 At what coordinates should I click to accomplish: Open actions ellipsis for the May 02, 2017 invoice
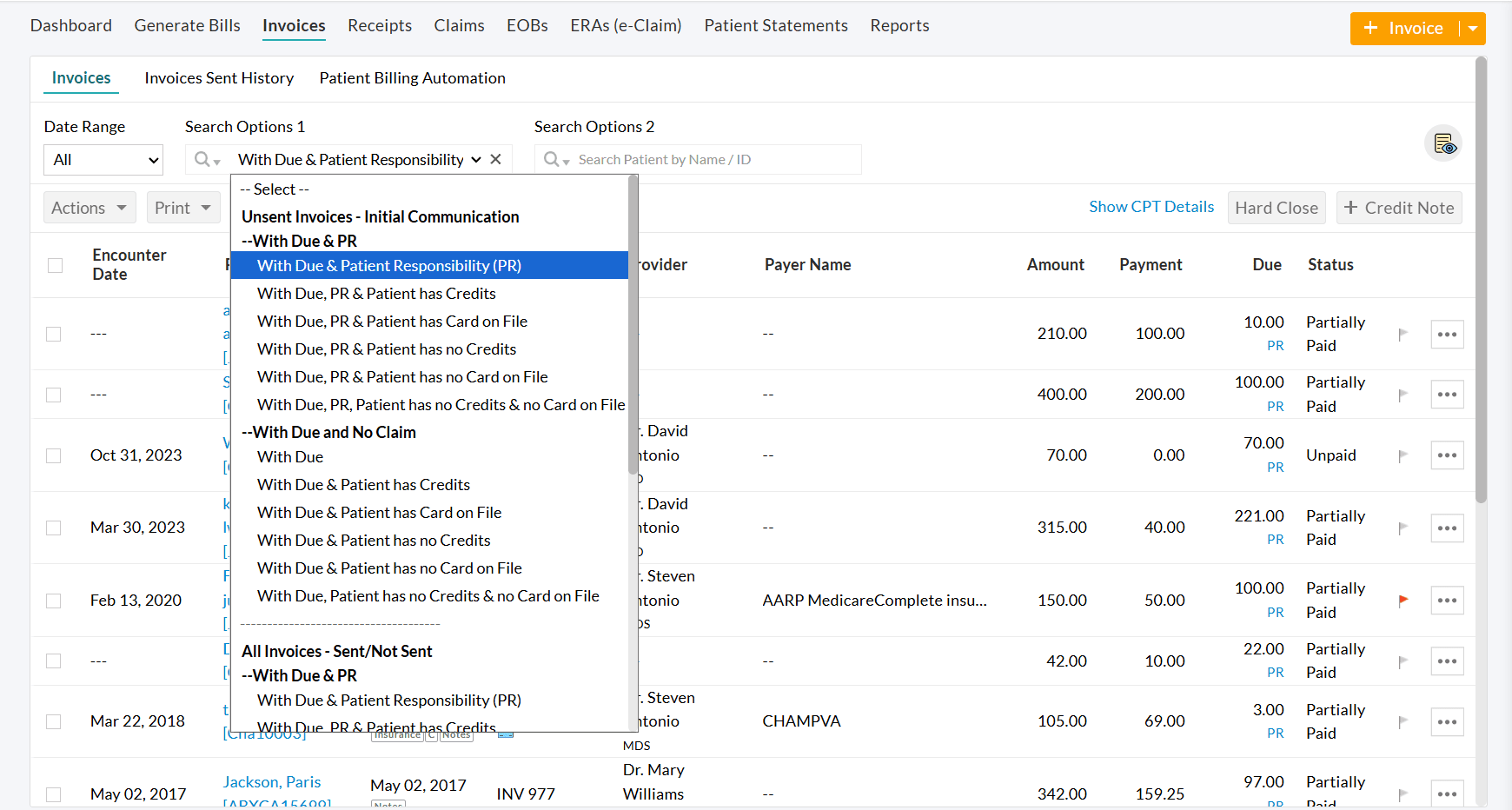pos(1447,793)
